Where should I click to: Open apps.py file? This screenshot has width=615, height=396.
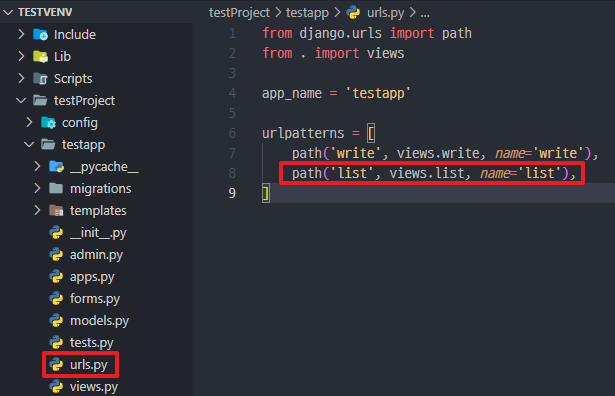92,277
